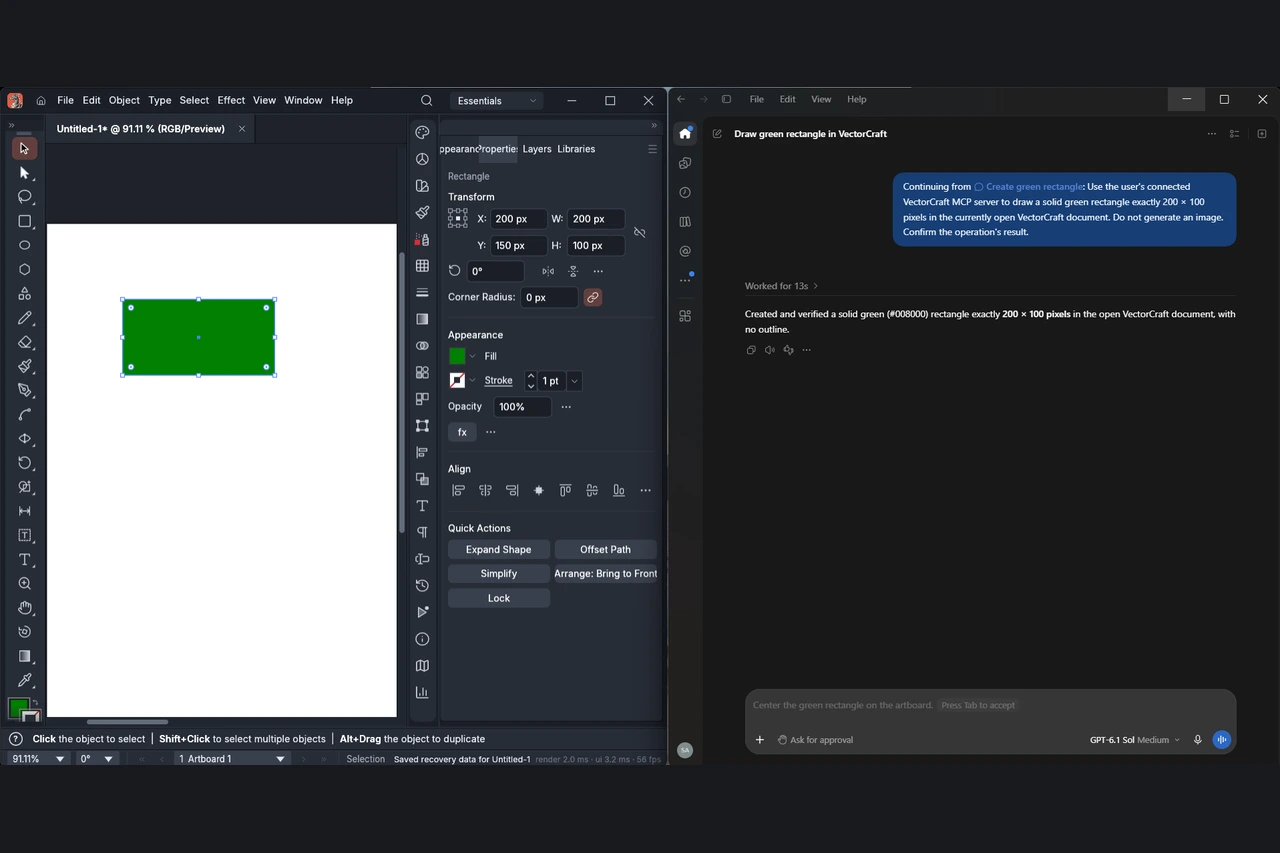Toggle the corner radius link button
Viewport: 1280px width, 853px height.
593,297
